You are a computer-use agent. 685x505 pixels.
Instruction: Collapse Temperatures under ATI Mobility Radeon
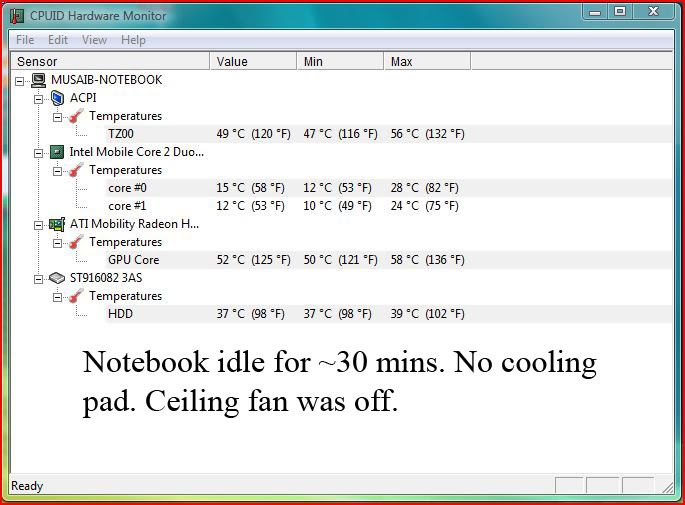click(x=57, y=243)
